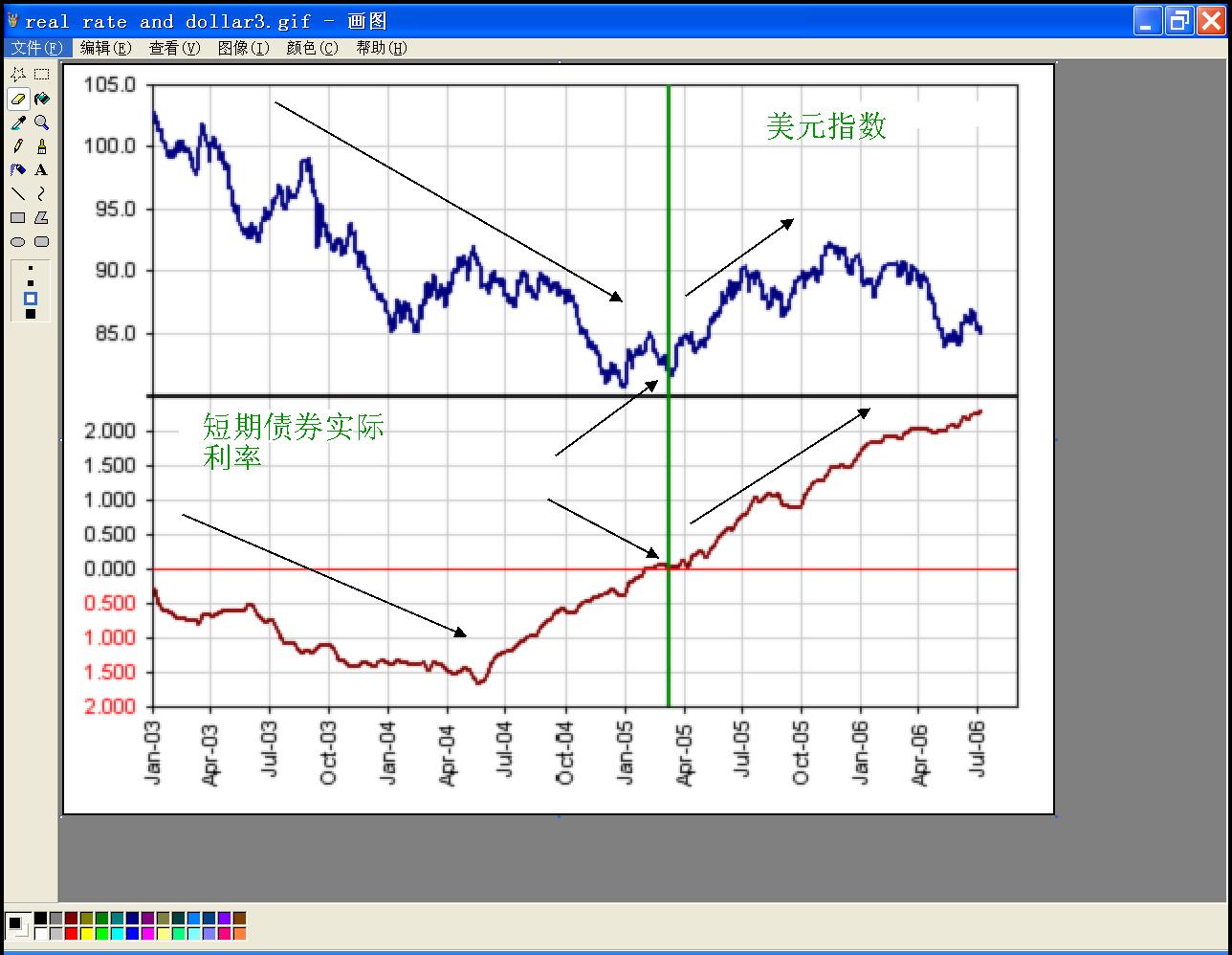Pick the violet palette swatch

pyautogui.click(x=224, y=918)
